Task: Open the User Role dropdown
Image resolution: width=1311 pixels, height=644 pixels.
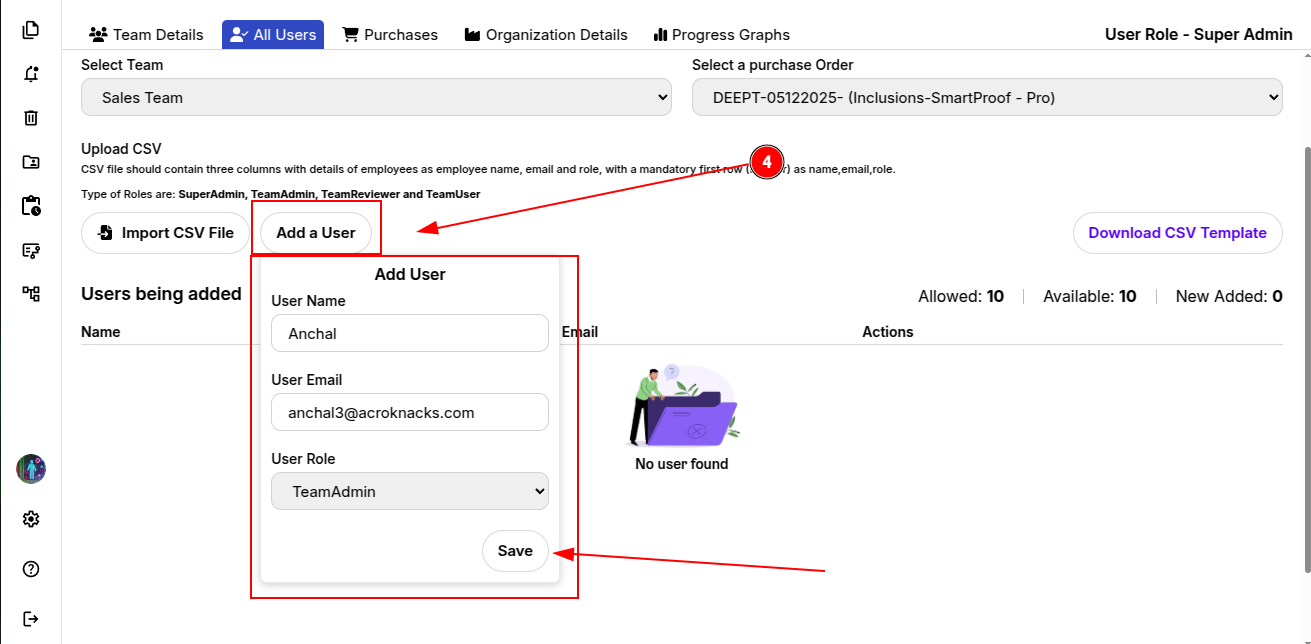Action: click(x=410, y=491)
